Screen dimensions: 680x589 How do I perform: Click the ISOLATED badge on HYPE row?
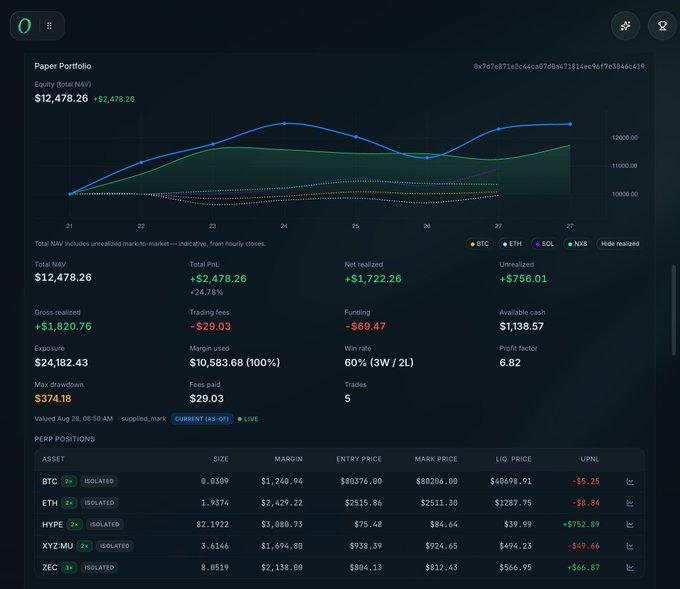(x=105, y=524)
